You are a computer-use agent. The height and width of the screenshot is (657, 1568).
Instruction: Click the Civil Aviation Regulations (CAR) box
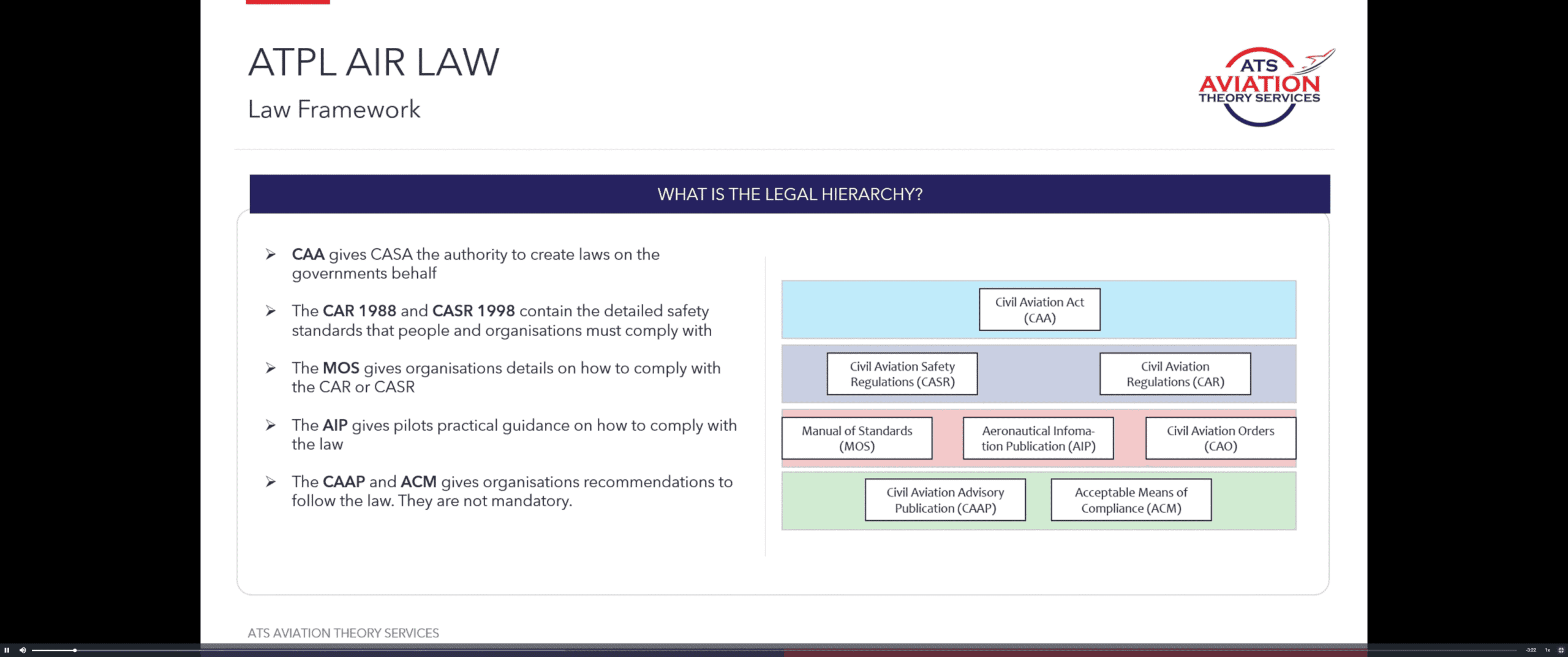pos(1175,374)
